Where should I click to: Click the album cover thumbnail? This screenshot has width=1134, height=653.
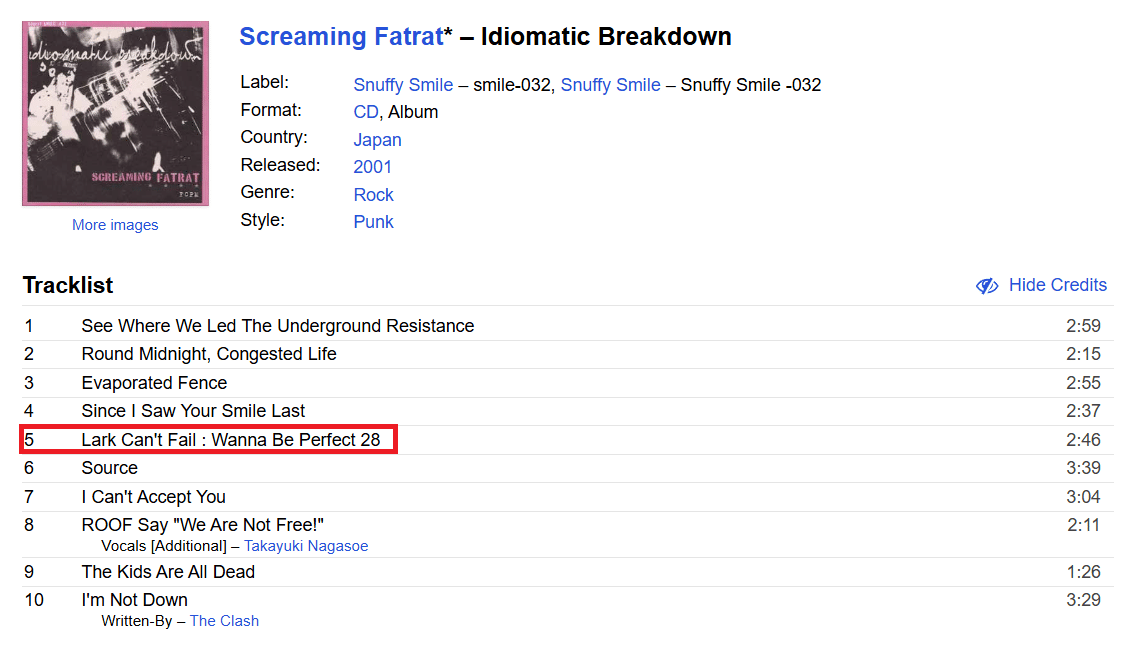[115, 113]
